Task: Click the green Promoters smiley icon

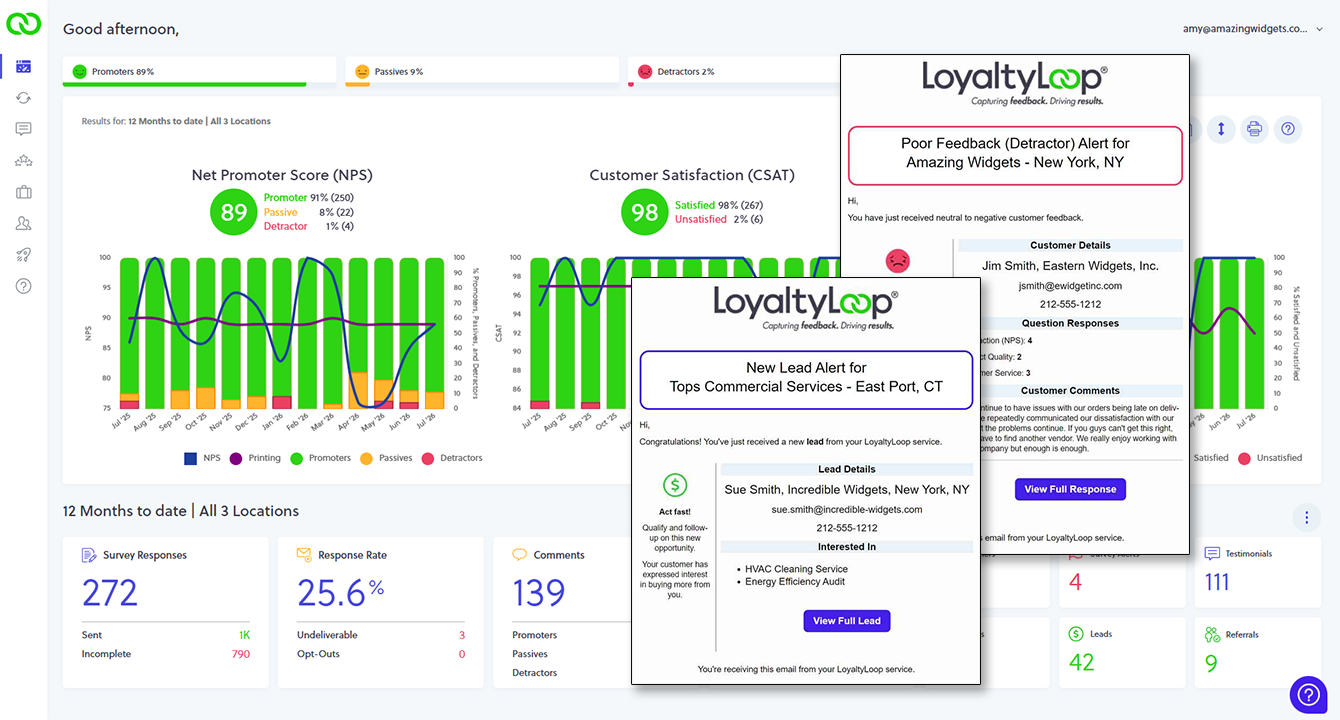Action: pos(80,72)
